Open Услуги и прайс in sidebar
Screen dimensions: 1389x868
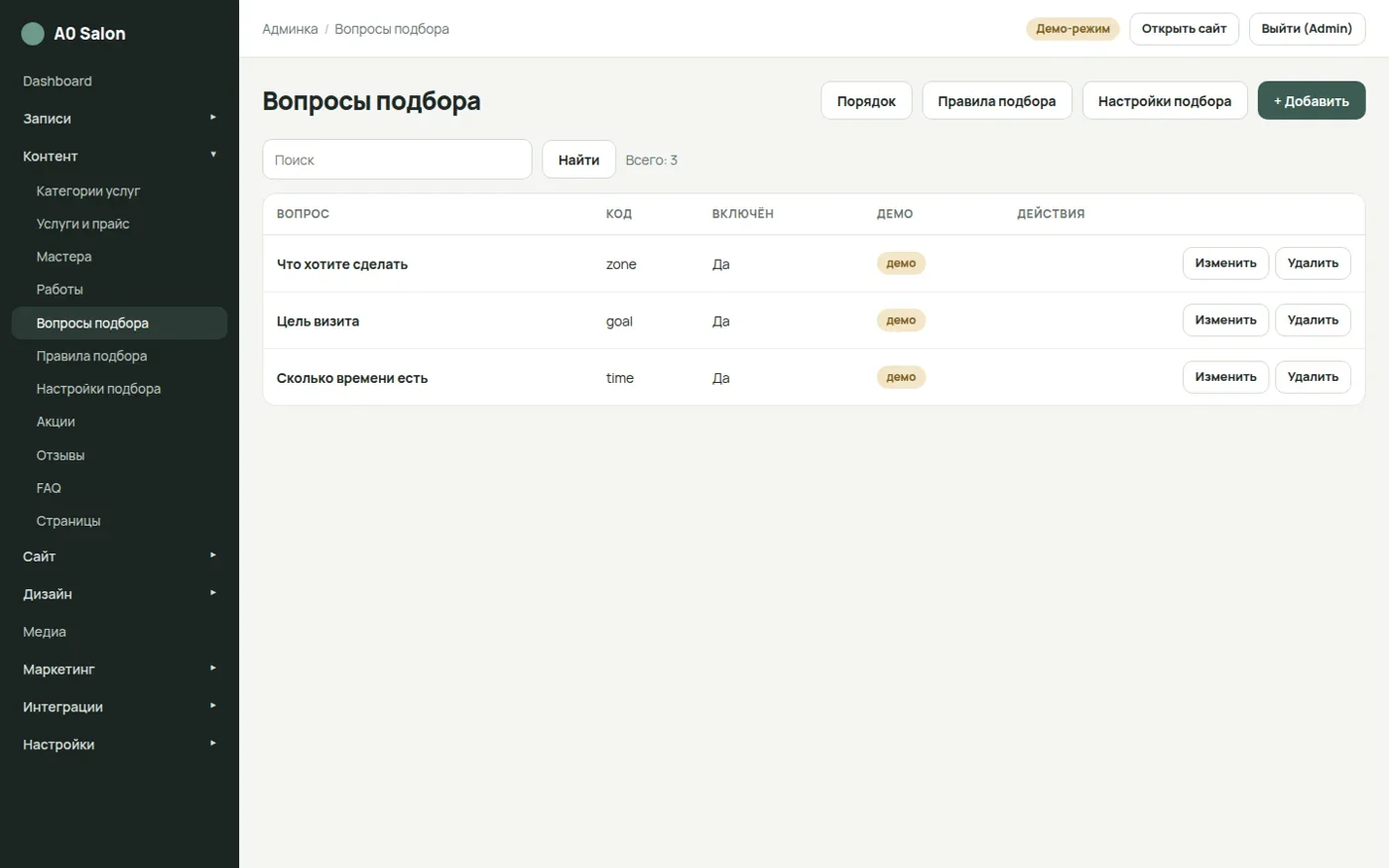(119, 224)
